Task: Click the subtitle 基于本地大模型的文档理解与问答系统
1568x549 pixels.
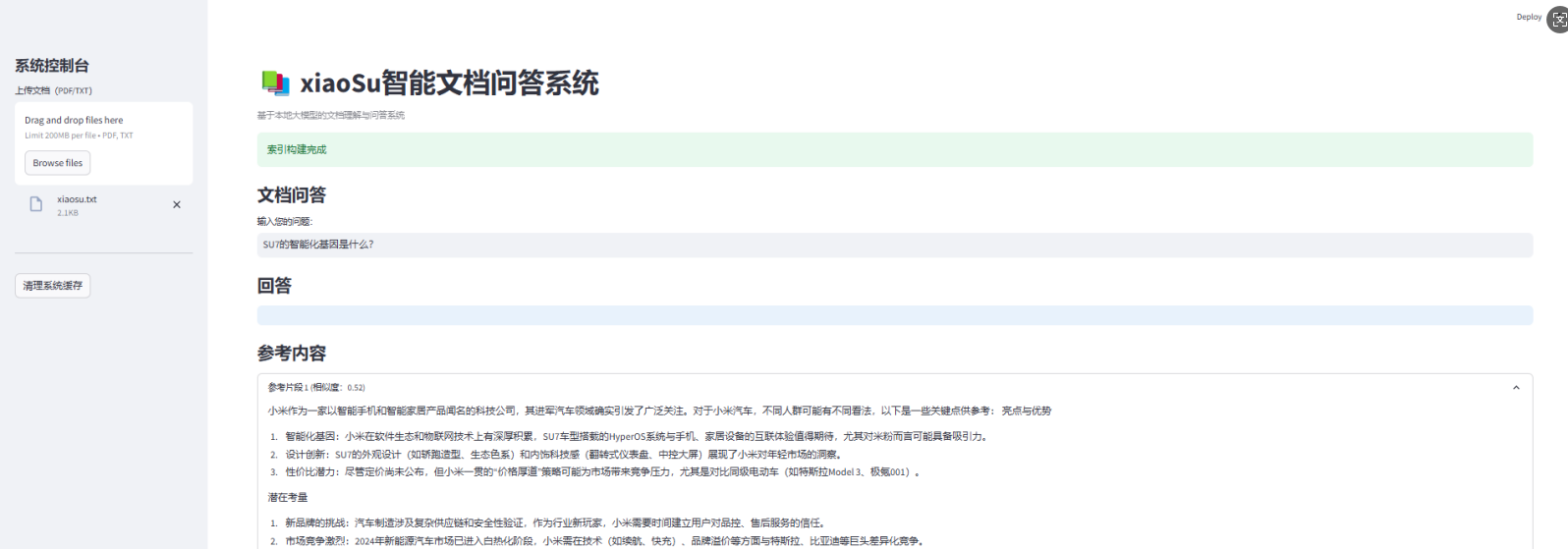Action: 331,116
